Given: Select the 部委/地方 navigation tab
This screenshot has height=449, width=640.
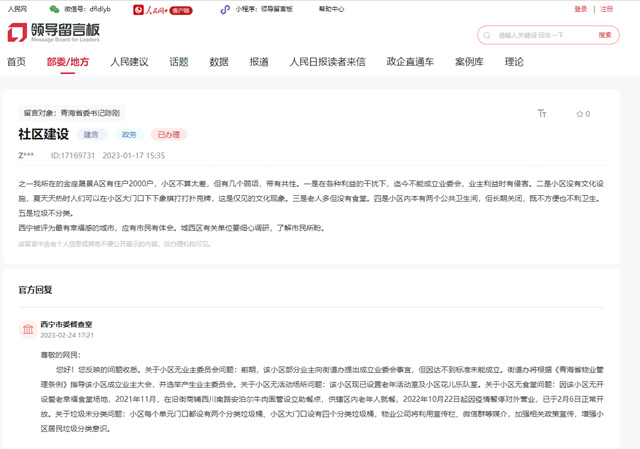Looking at the screenshot, I should pyautogui.click(x=68, y=62).
